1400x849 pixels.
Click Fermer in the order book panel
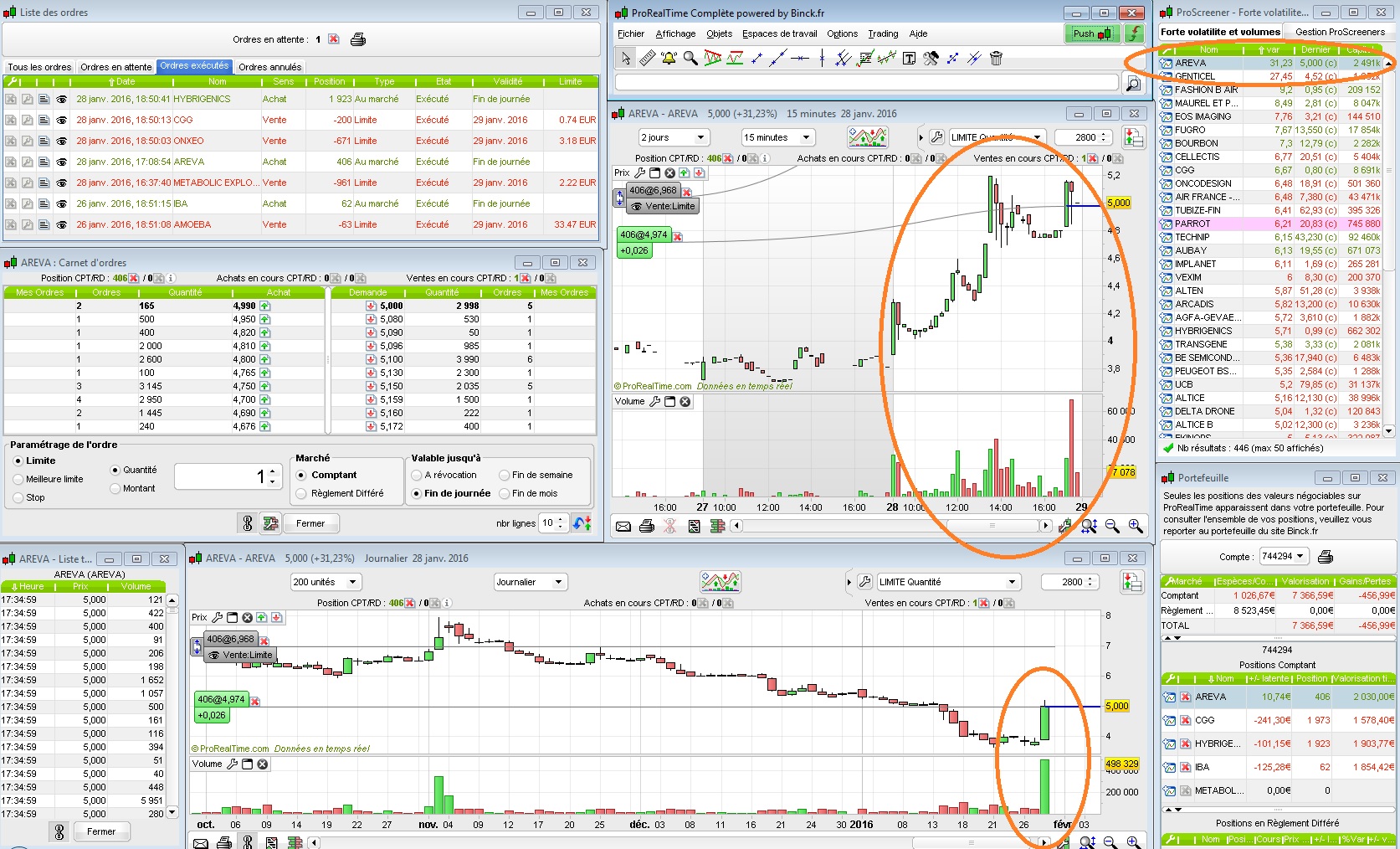click(x=310, y=523)
